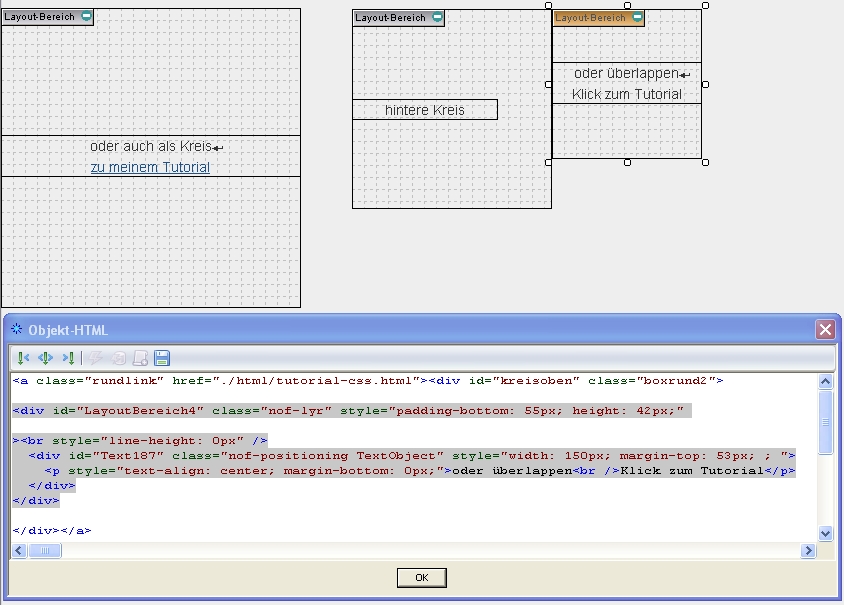Viewport: 844px width, 605px height.
Task: Click the 'zu meinem Tutorial' link
Action: [150, 168]
